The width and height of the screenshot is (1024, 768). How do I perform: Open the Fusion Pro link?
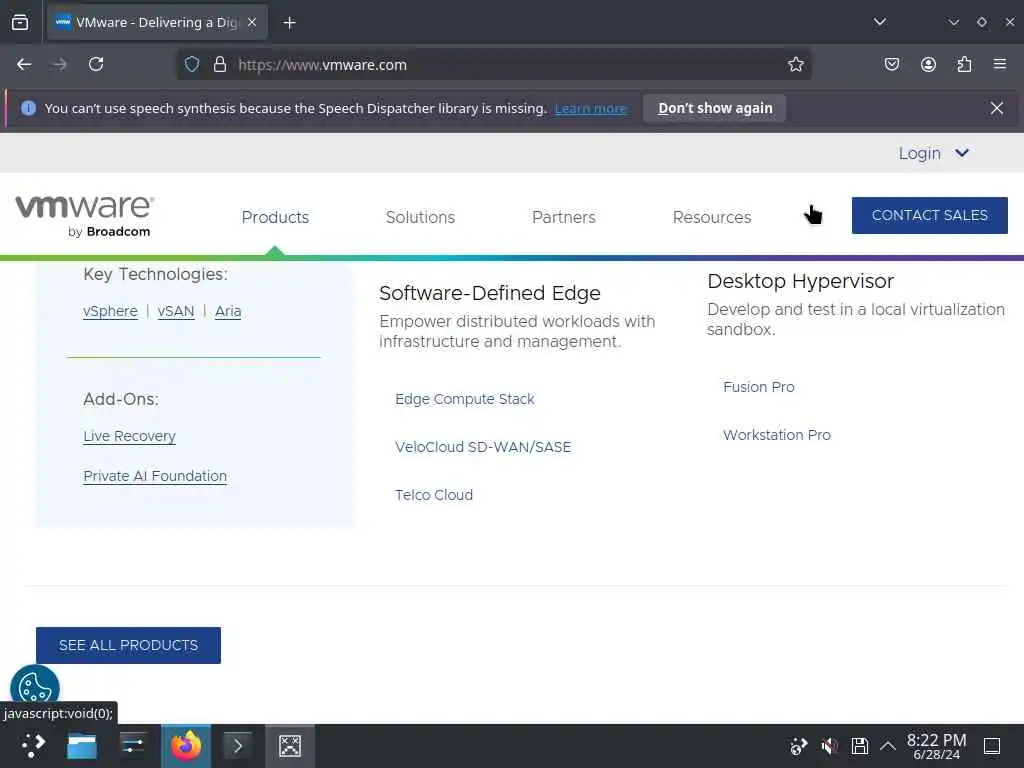[x=758, y=387]
